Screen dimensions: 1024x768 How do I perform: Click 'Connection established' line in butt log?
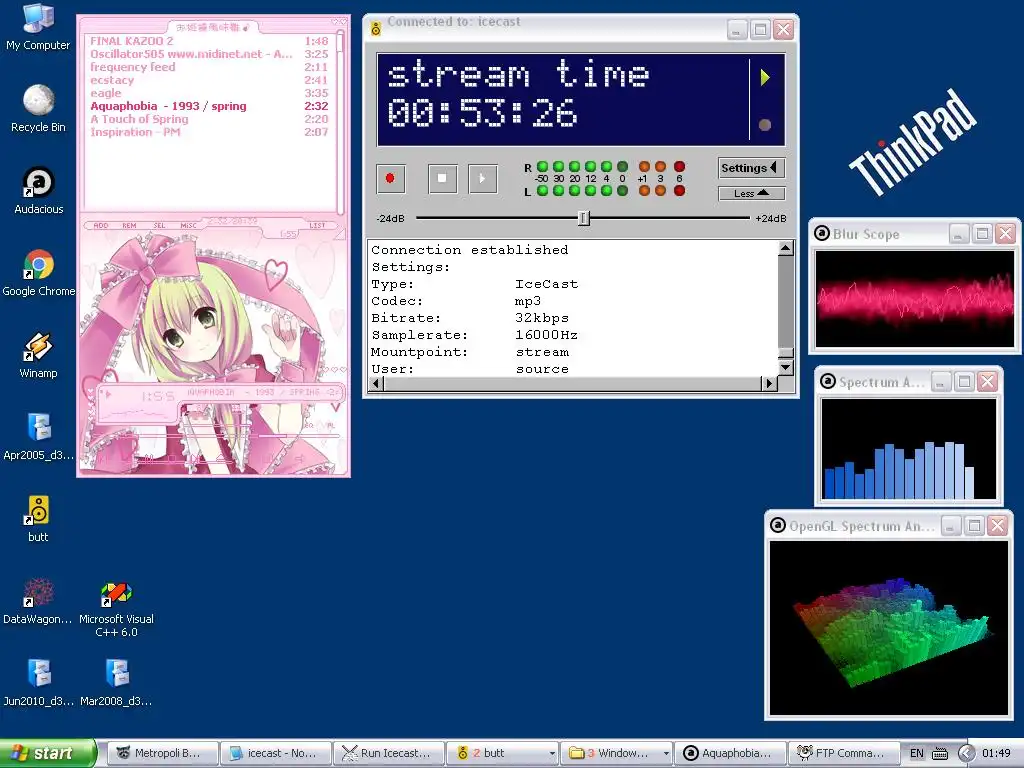(470, 249)
